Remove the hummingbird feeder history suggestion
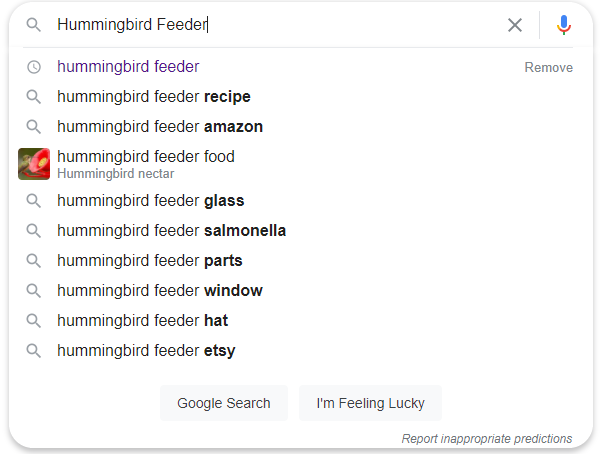The width and height of the screenshot is (608, 454). click(x=548, y=67)
